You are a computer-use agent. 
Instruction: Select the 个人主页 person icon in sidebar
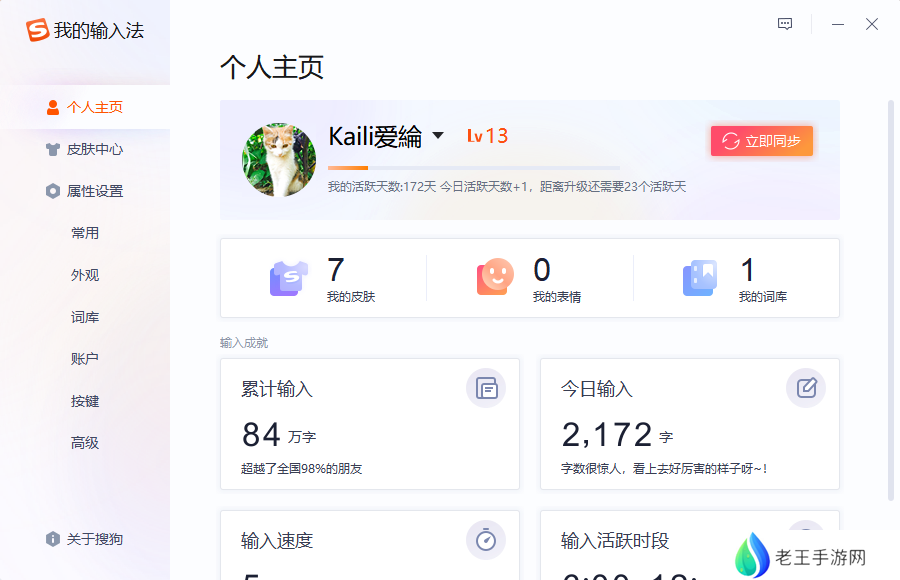click(x=52, y=107)
